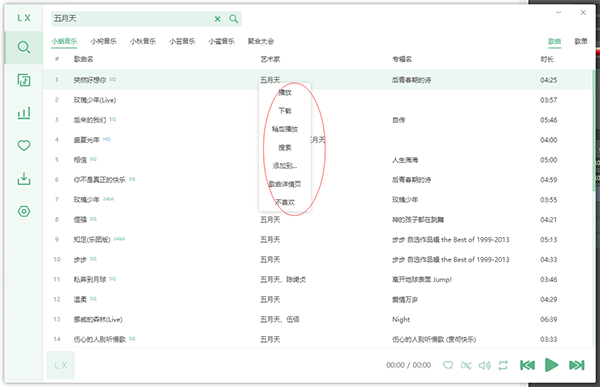Open the search page in sidebar
Viewport: 600px width, 387px height.
click(x=24, y=47)
